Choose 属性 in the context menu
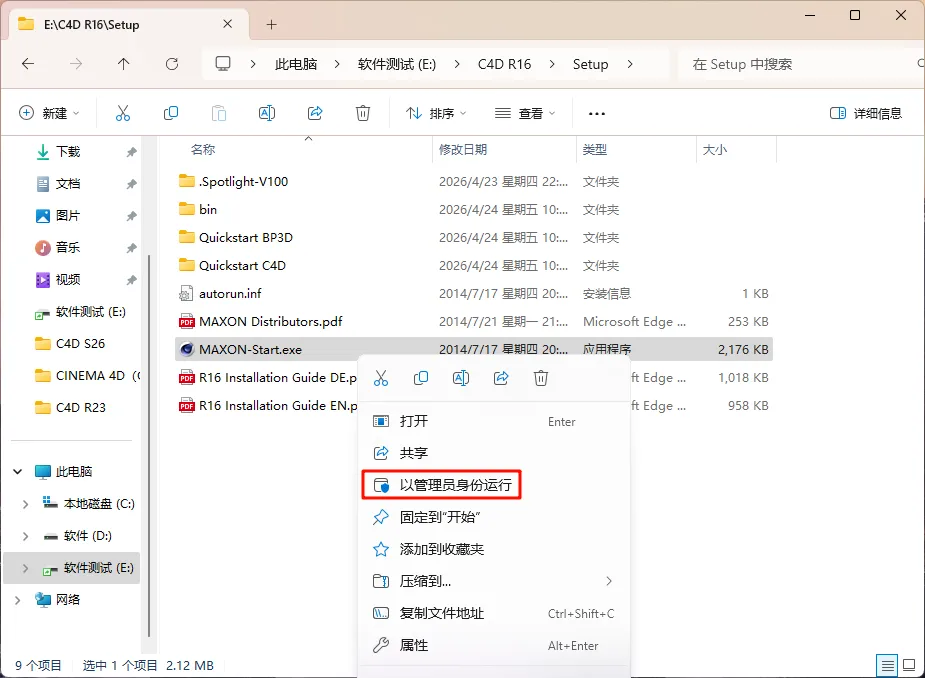This screenshot has width=925, height=678. click(x=494, y=646)
